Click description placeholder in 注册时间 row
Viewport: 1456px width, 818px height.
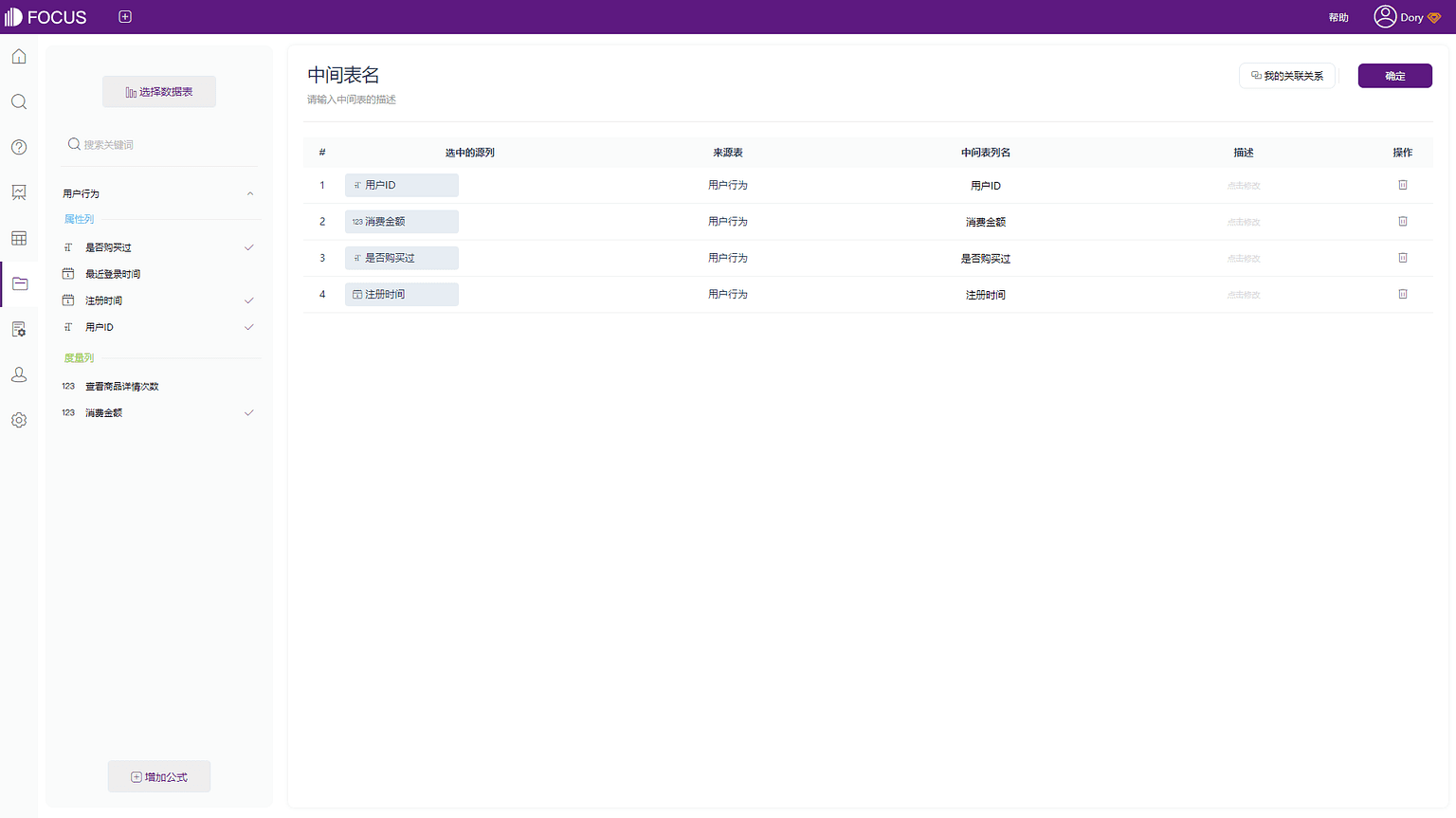click(1244, 295)
